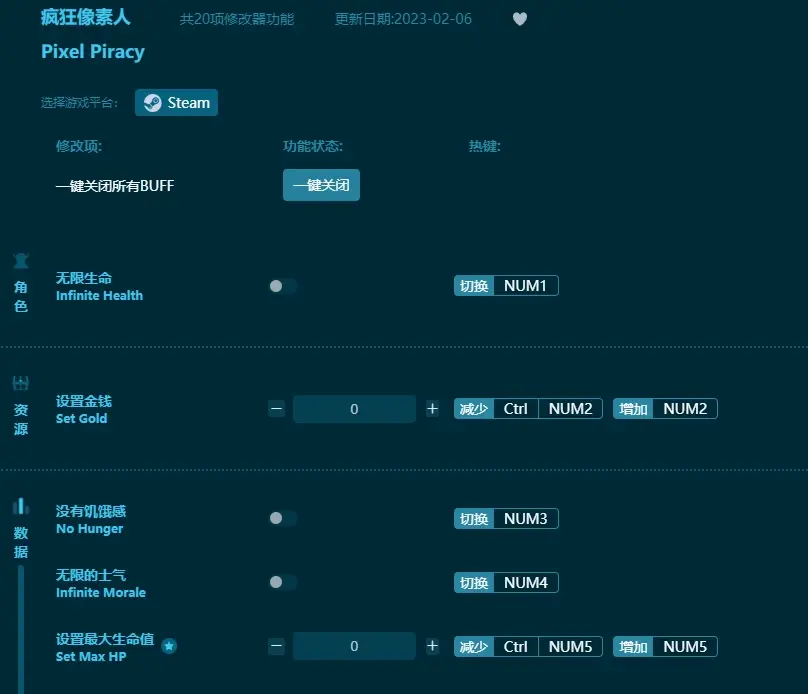Toggle No Hunger switch
The image size is (808, 694).
(x=283, y=518)
